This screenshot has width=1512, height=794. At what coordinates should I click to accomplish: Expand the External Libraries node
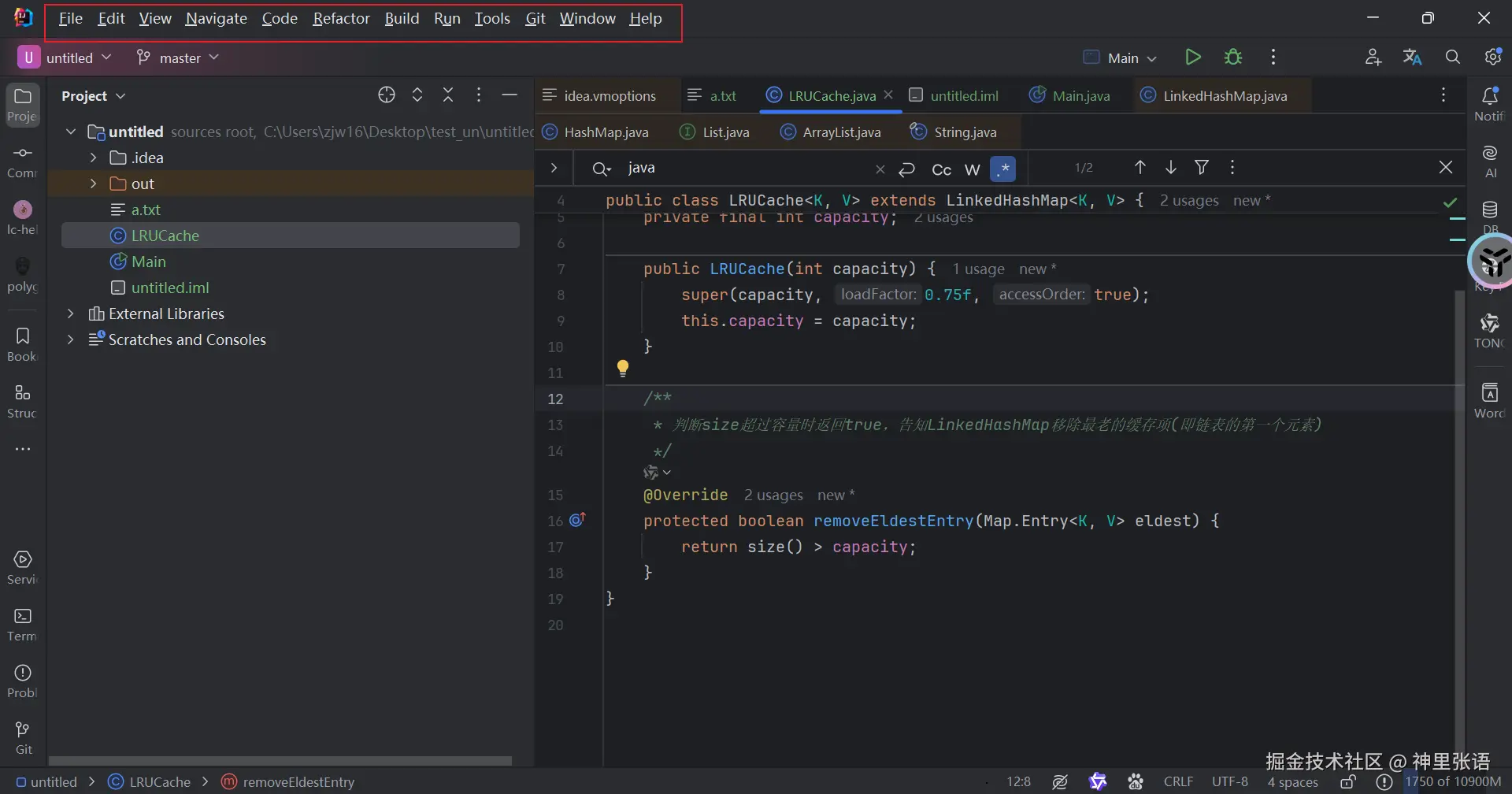(71, 314)
